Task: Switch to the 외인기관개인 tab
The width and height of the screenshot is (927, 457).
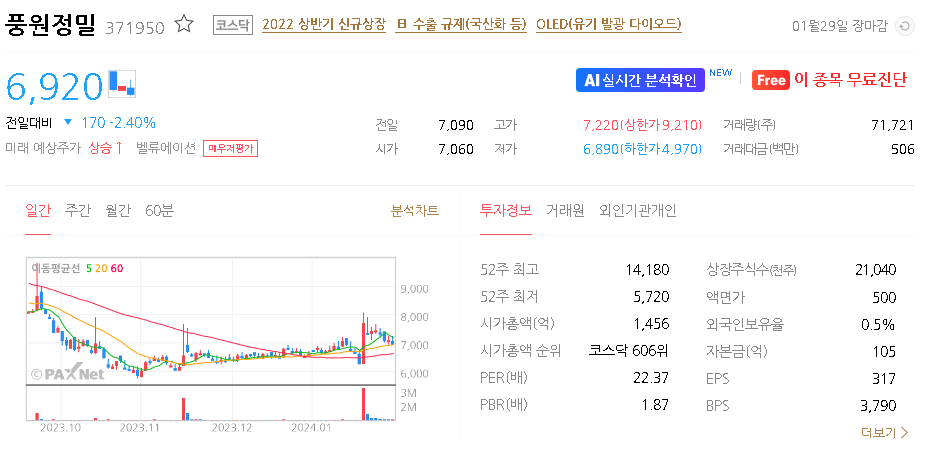Action: pyautogui.click(x=638, y=210)
